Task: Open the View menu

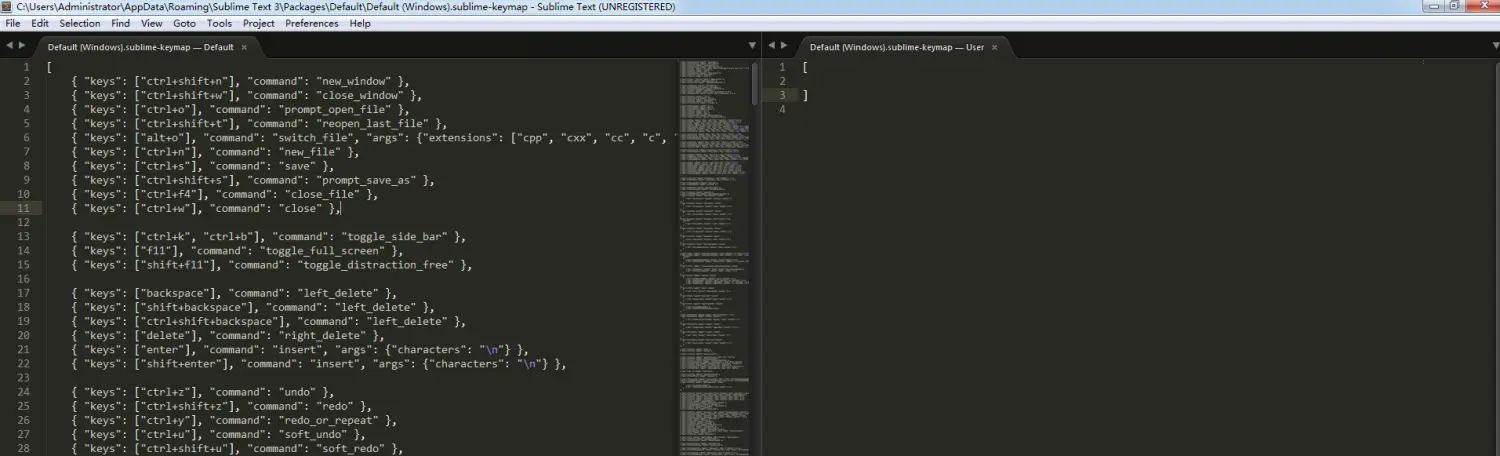Action: point(152,23)
